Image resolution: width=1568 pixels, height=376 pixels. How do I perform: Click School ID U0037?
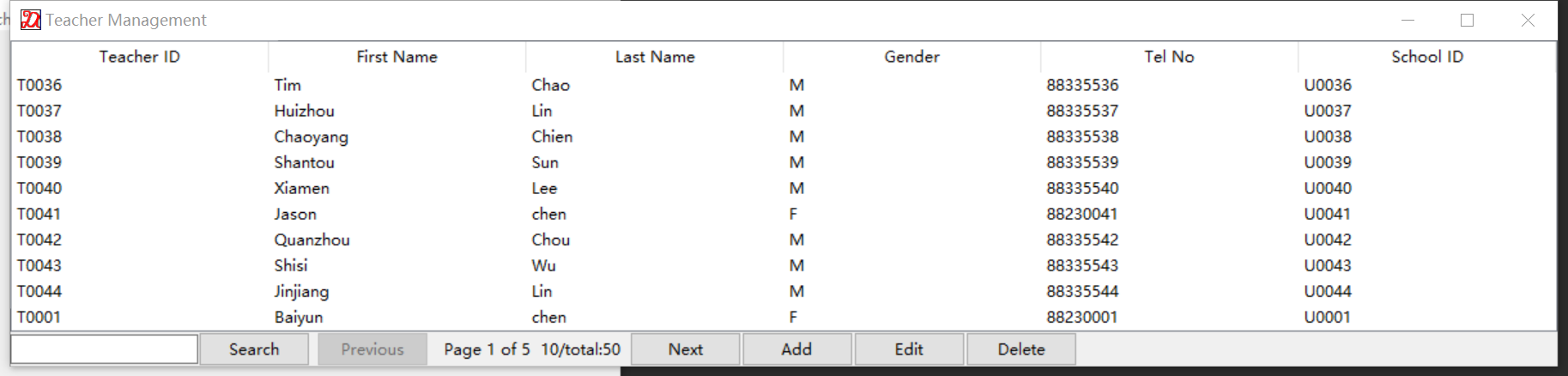coord(1328,111)
